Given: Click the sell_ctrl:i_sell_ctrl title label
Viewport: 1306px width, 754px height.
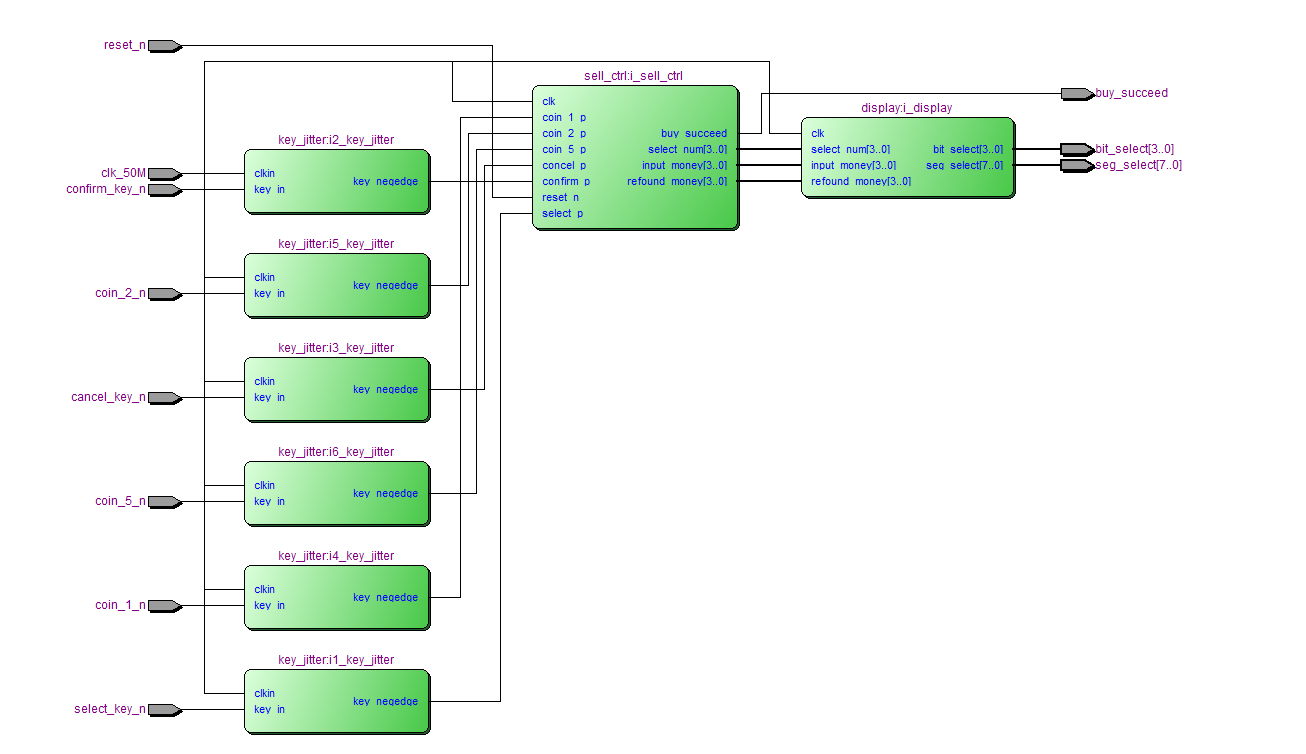Looking at the screenshot, I should coord(634,76).
